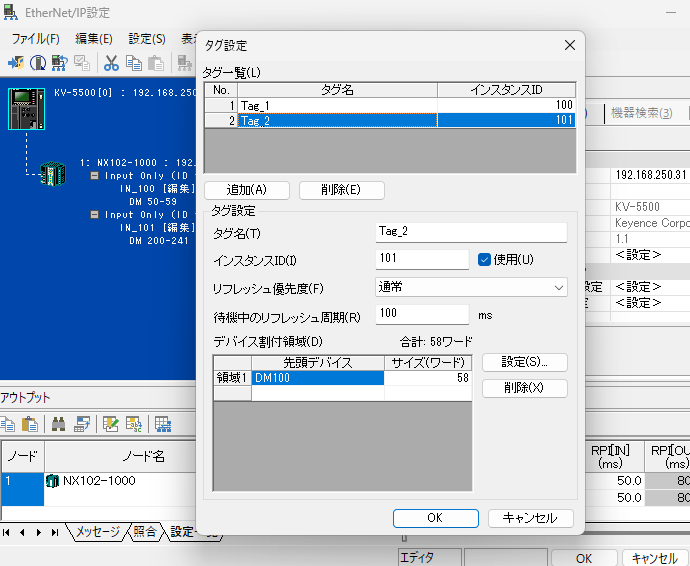Image resolution: width=690 pixels, height=566 pixels.
Task: Collapse the second Input Only tree node
Action: (x=95, y=214)
